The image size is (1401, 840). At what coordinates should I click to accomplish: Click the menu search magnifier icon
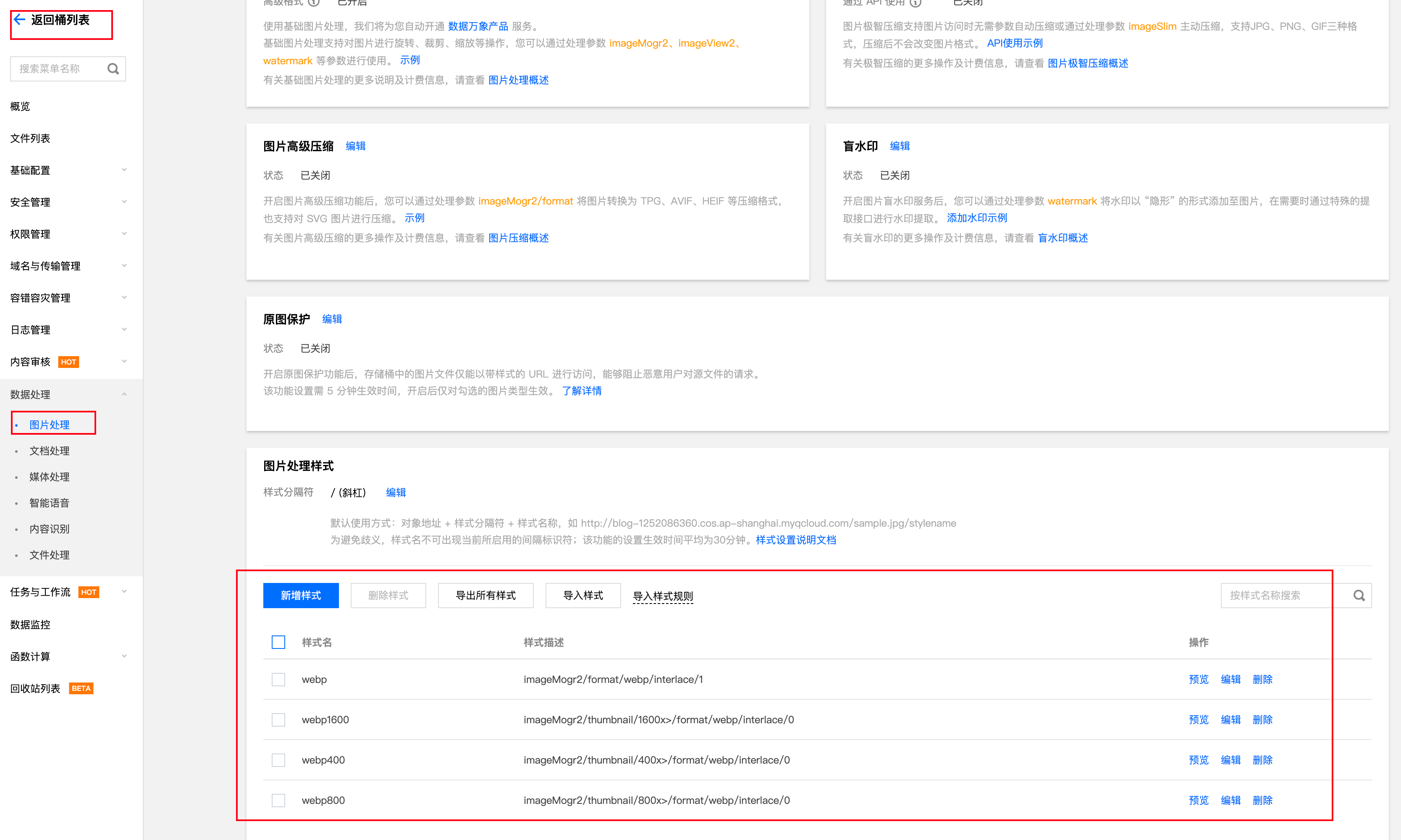pyautogui.click(x=113, y=68)
